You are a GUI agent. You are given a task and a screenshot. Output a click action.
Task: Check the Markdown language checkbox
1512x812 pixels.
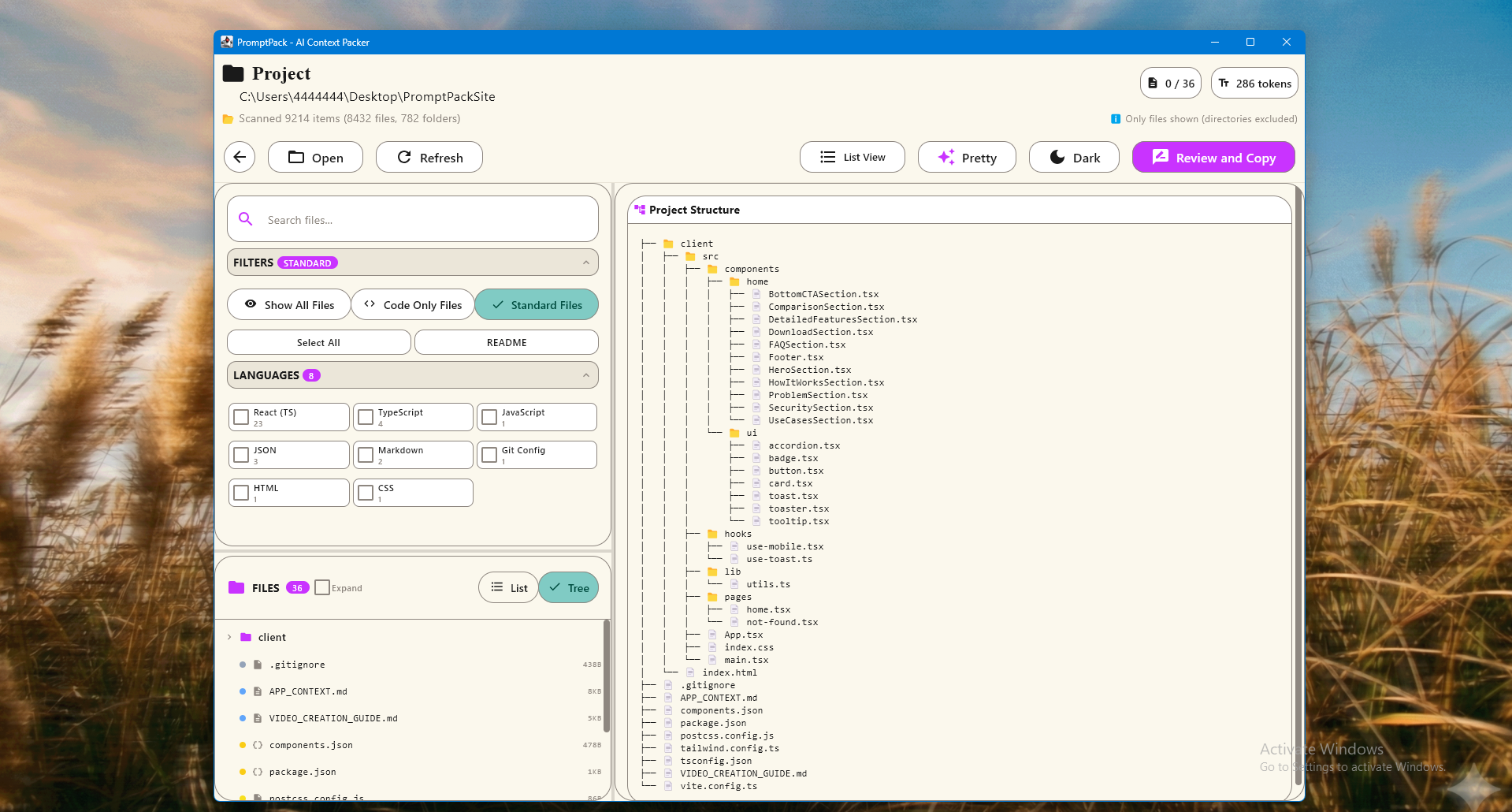[365, 454]
